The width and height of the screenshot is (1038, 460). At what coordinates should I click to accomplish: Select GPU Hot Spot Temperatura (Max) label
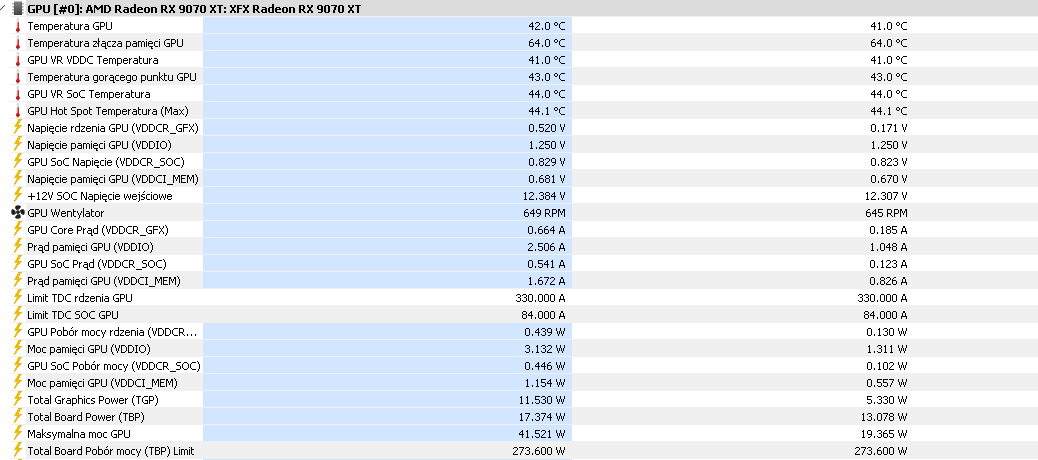108,111
